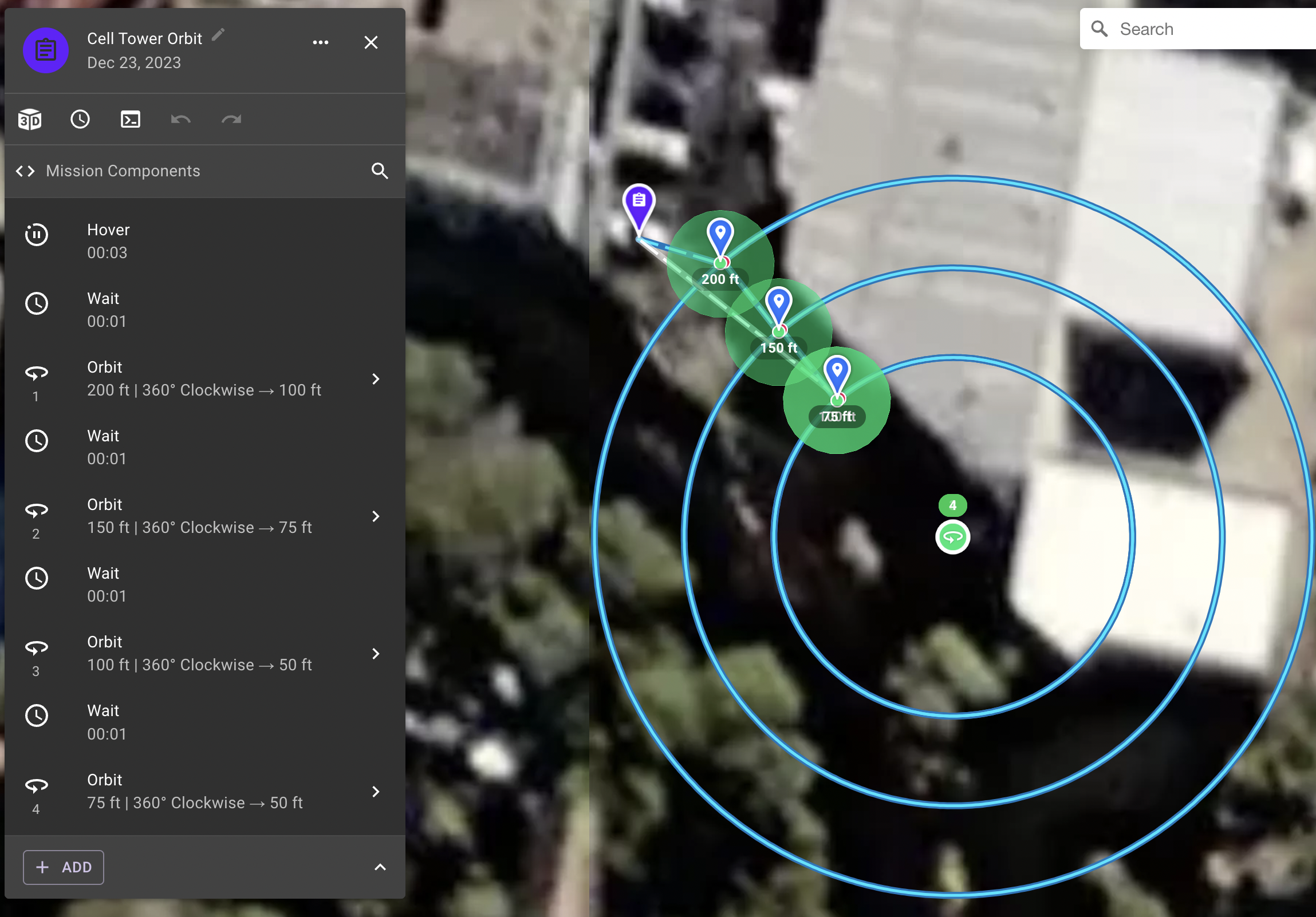Screen dimensions: 1316x917
Task: Open the three-dot more options menu
Action: 320,42
